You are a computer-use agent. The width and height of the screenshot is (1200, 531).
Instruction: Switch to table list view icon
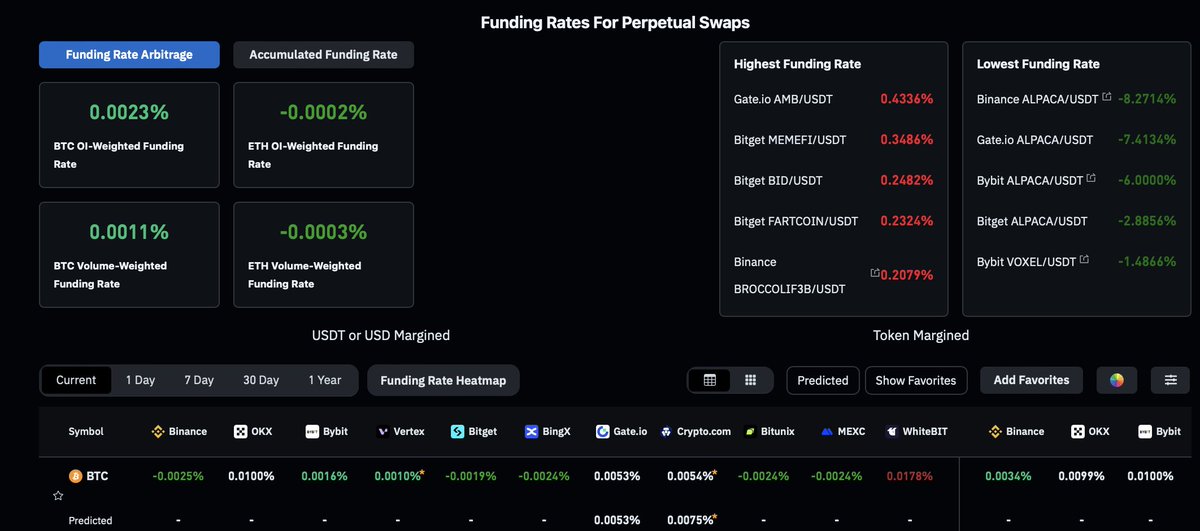coord(710,380)
